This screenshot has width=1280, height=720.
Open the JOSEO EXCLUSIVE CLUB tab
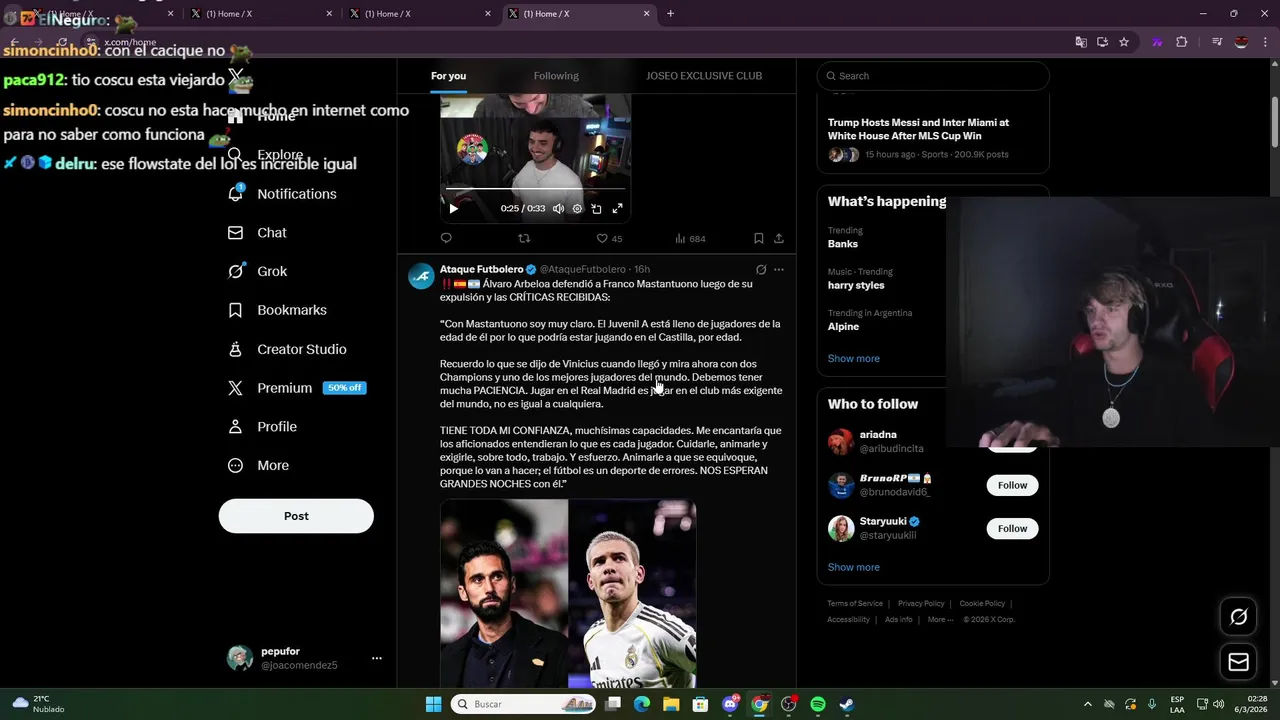704,76
